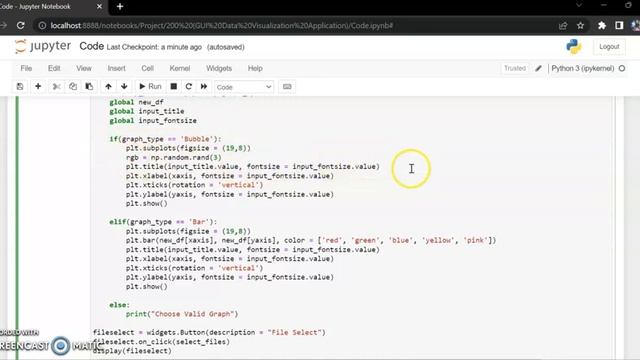Rename notebook by clicking Code title
640x360 pixels.
pos(91,46)
